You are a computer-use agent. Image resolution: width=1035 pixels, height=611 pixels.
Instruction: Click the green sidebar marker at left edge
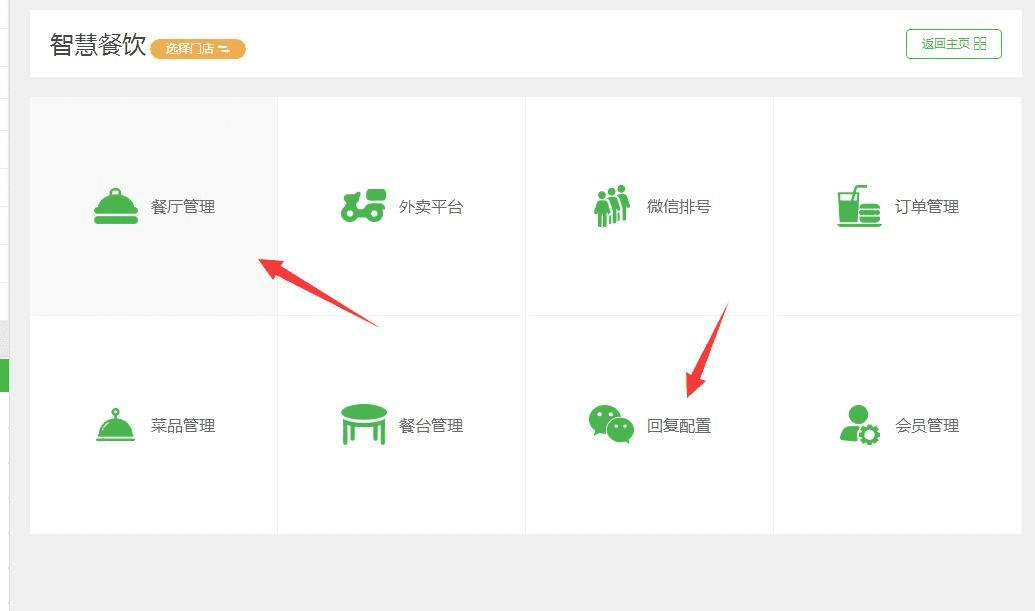(4, 375)
